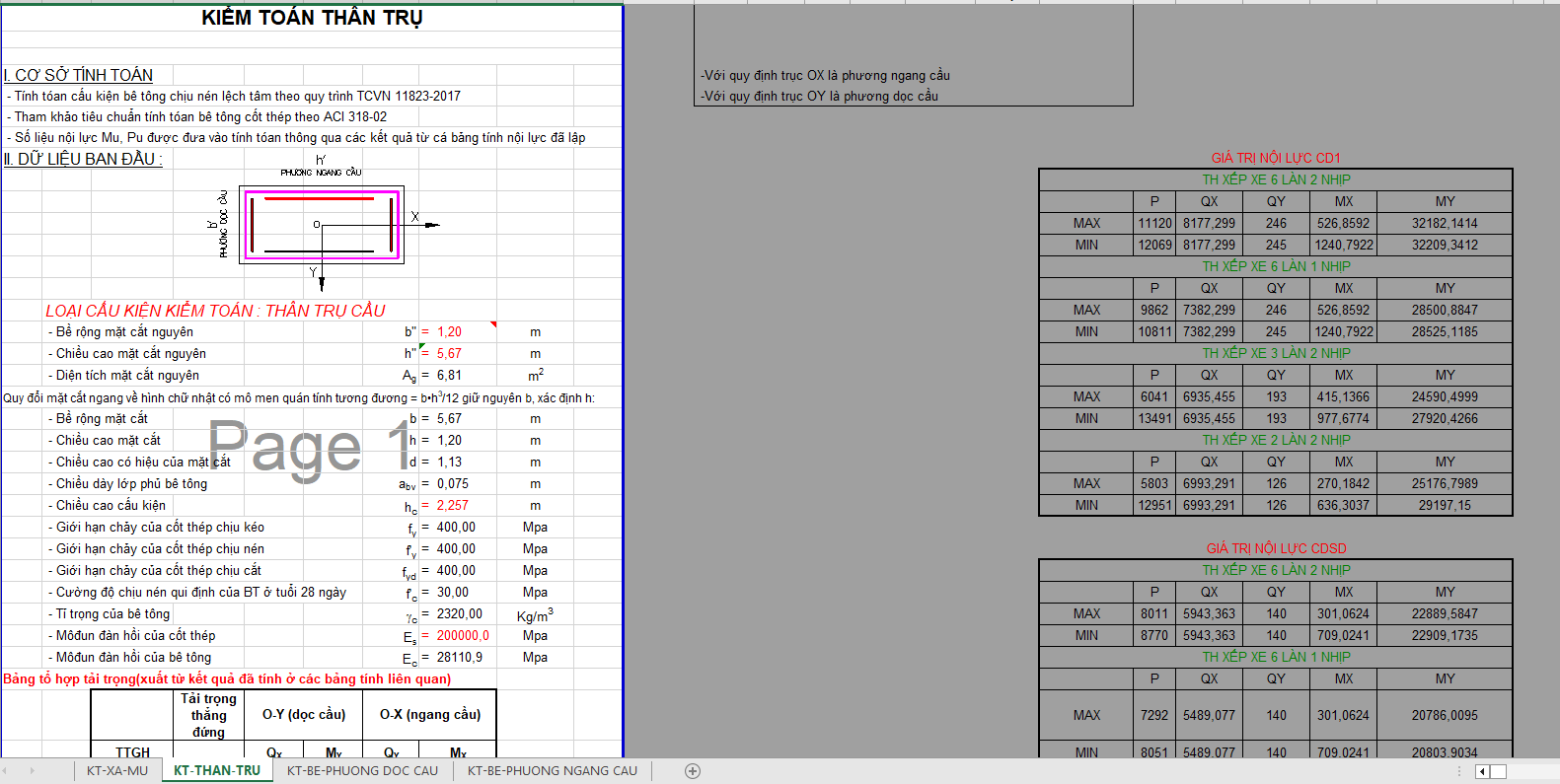
Task: Add a new sheet with plus button
Action: tap(693, 771)
